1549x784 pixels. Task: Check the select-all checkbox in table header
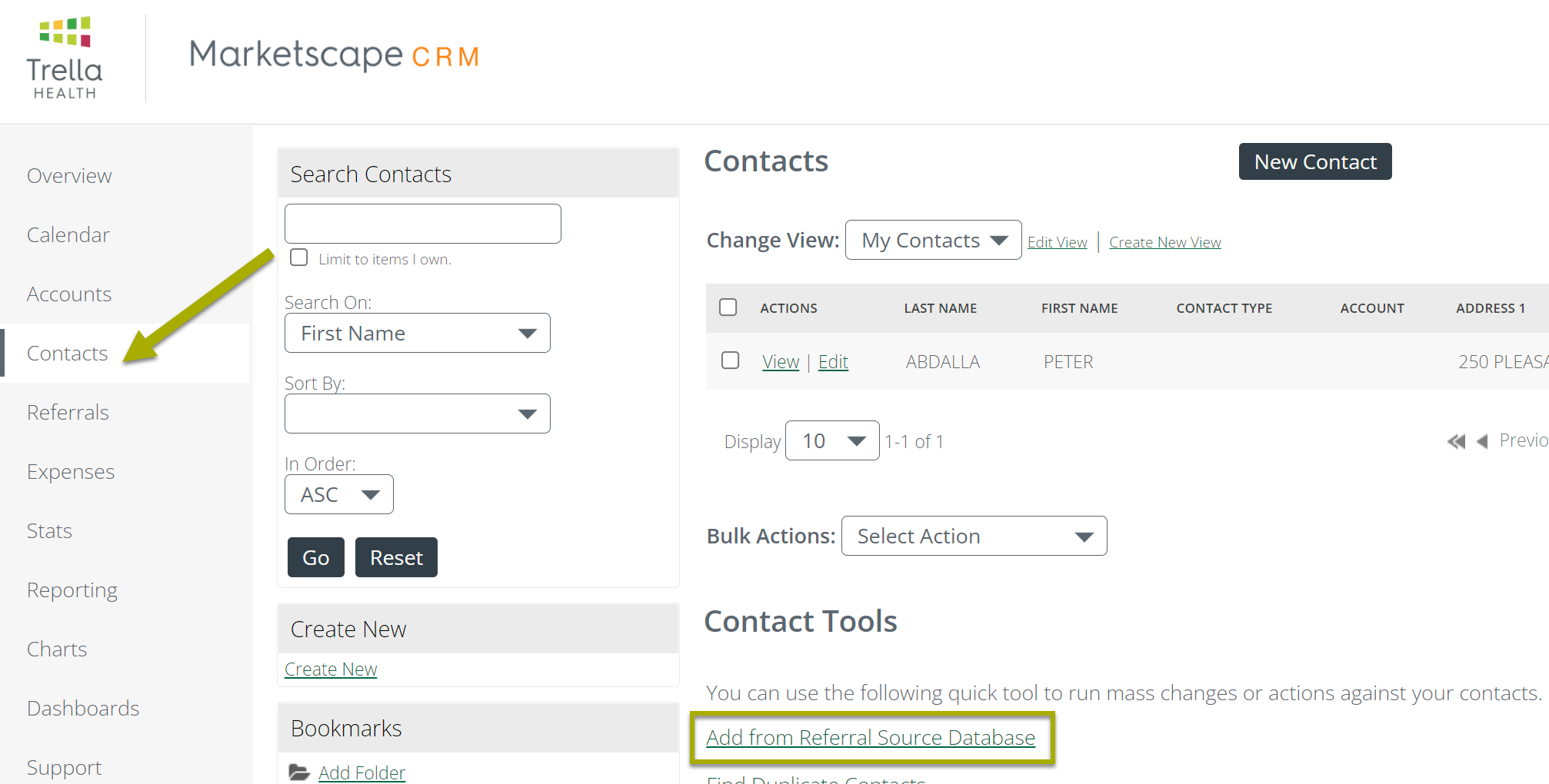728,307
